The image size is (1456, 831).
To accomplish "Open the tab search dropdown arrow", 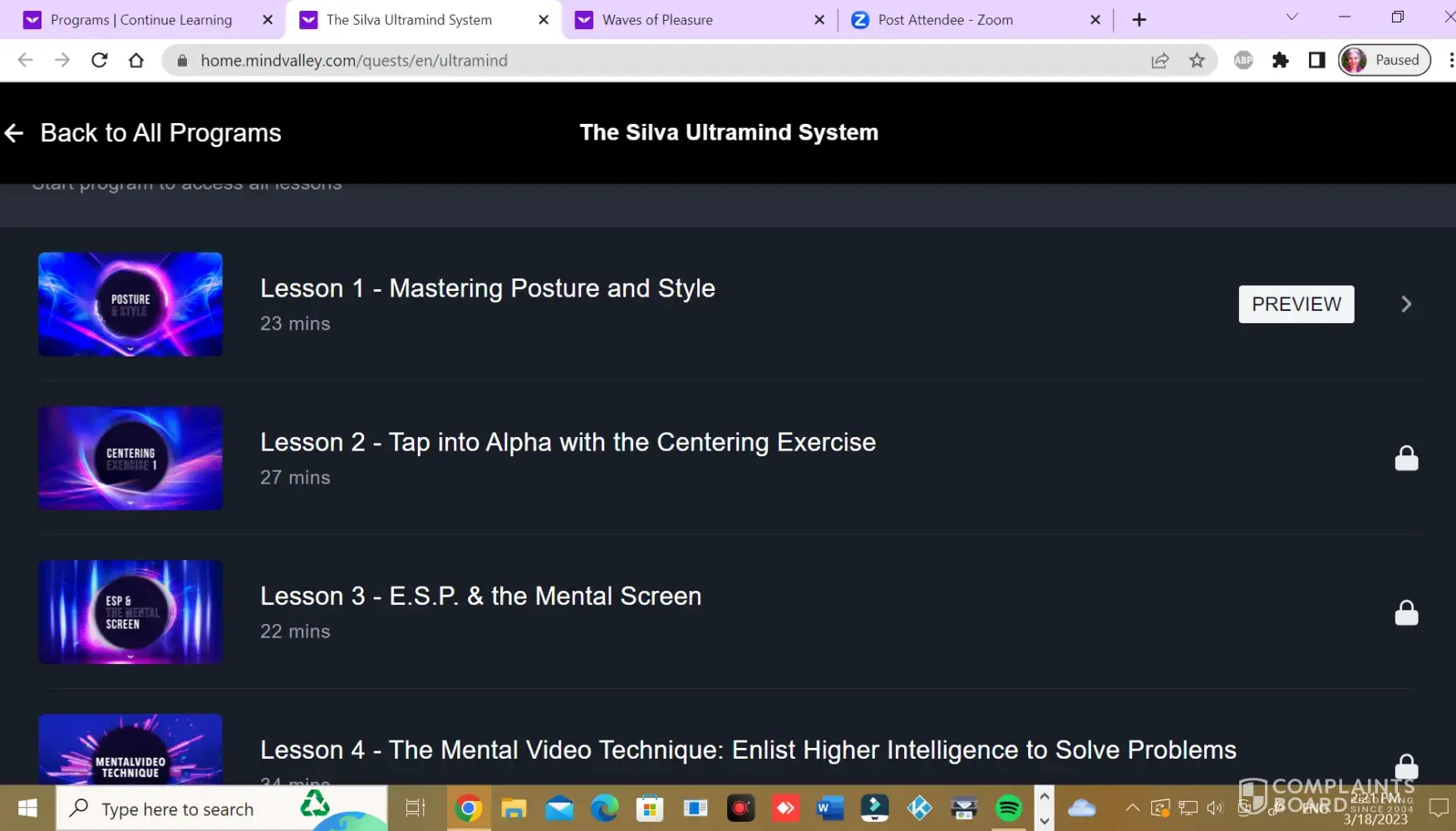I will 1291,17.
